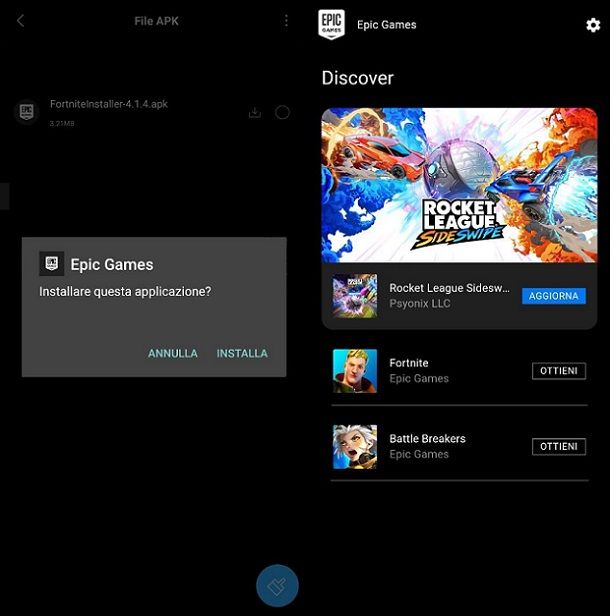Screen dimensions: 610x616
Task: Open settings with the gear icon
Action: tap(593, 25)
